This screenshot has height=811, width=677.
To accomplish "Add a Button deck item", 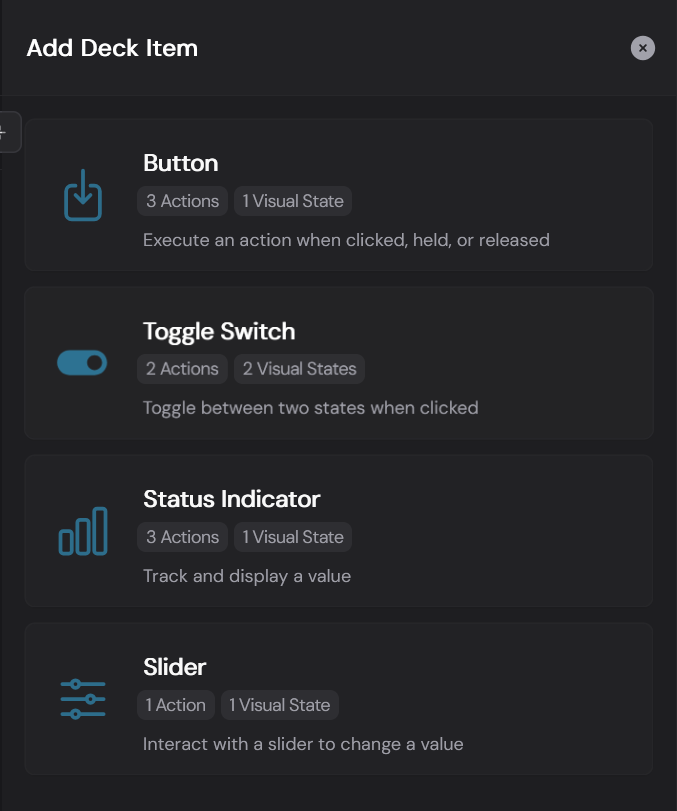I will (338, 194).
